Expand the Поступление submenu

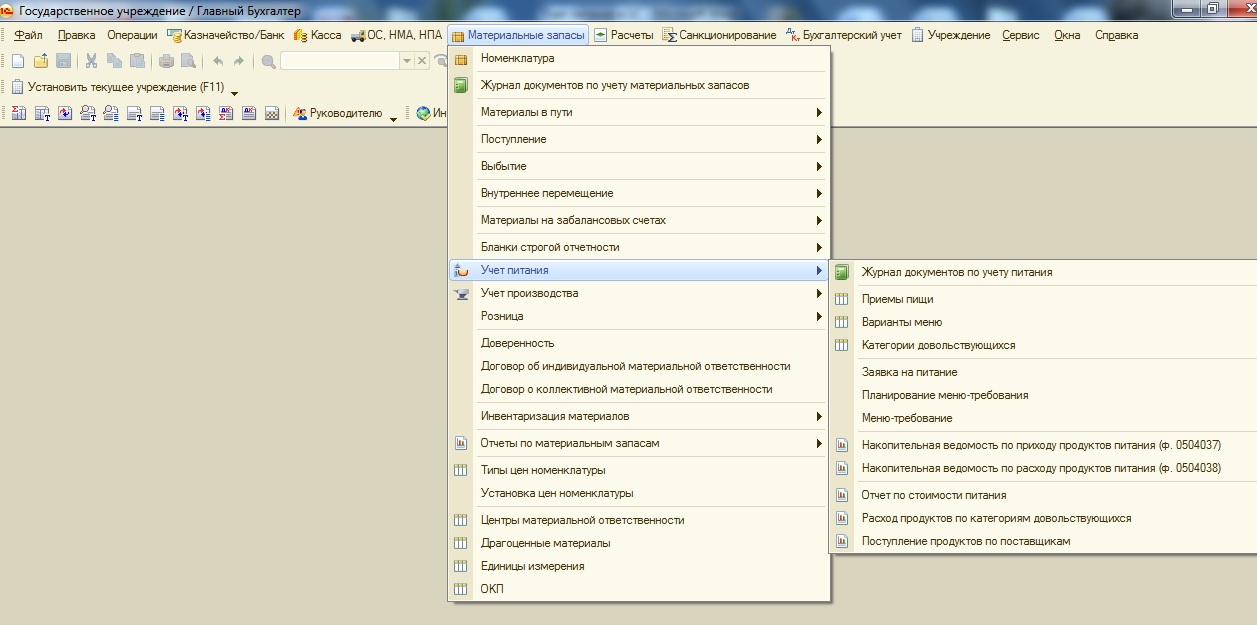(513, 139)
